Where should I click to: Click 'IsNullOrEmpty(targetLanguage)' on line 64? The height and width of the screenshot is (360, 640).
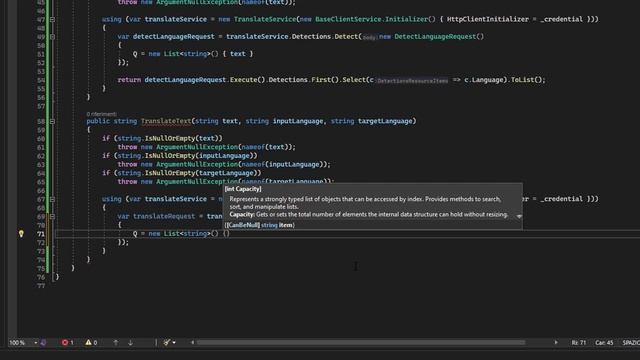click(203, 173)
